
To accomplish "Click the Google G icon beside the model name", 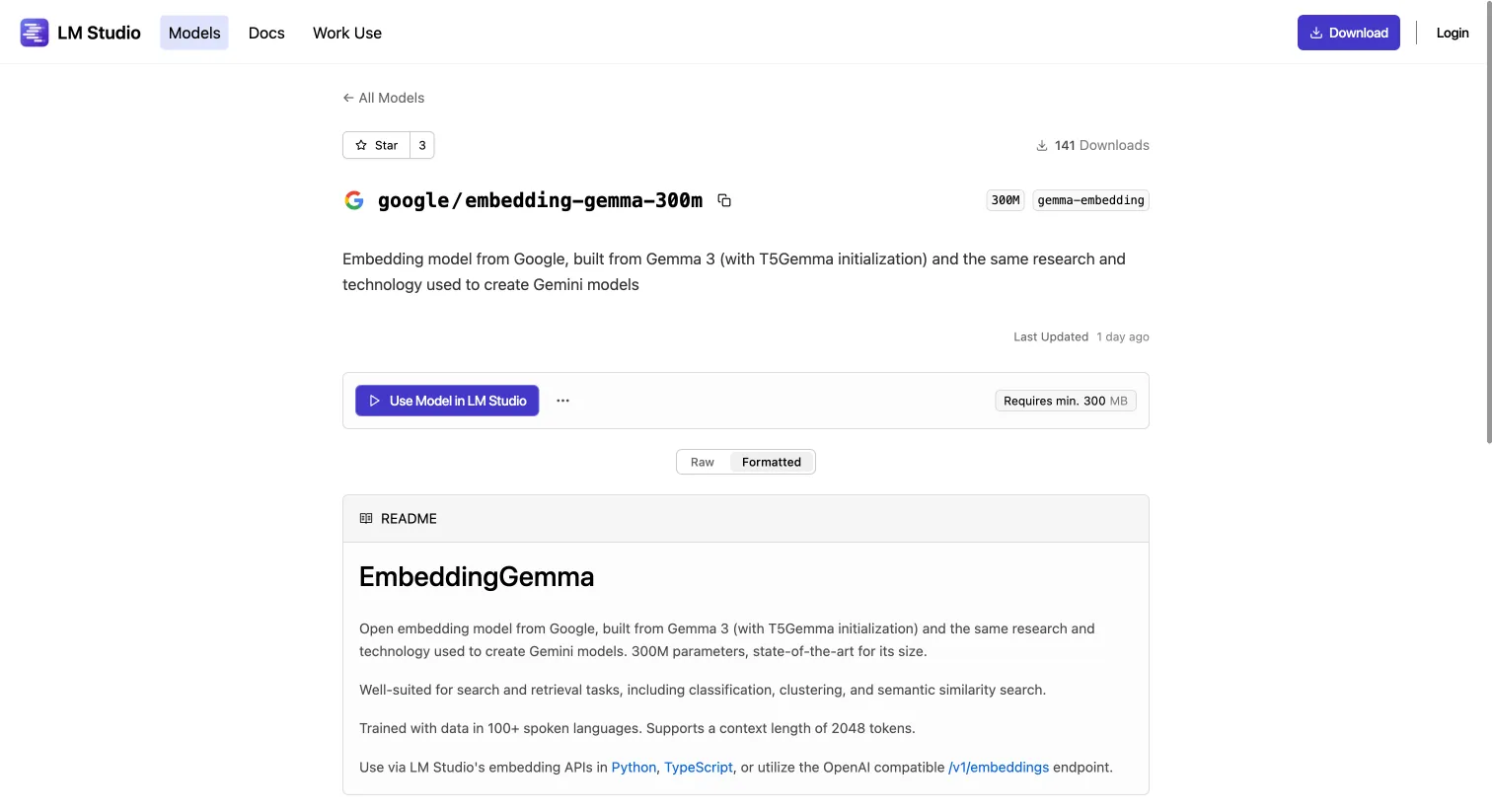I will 353,199.
